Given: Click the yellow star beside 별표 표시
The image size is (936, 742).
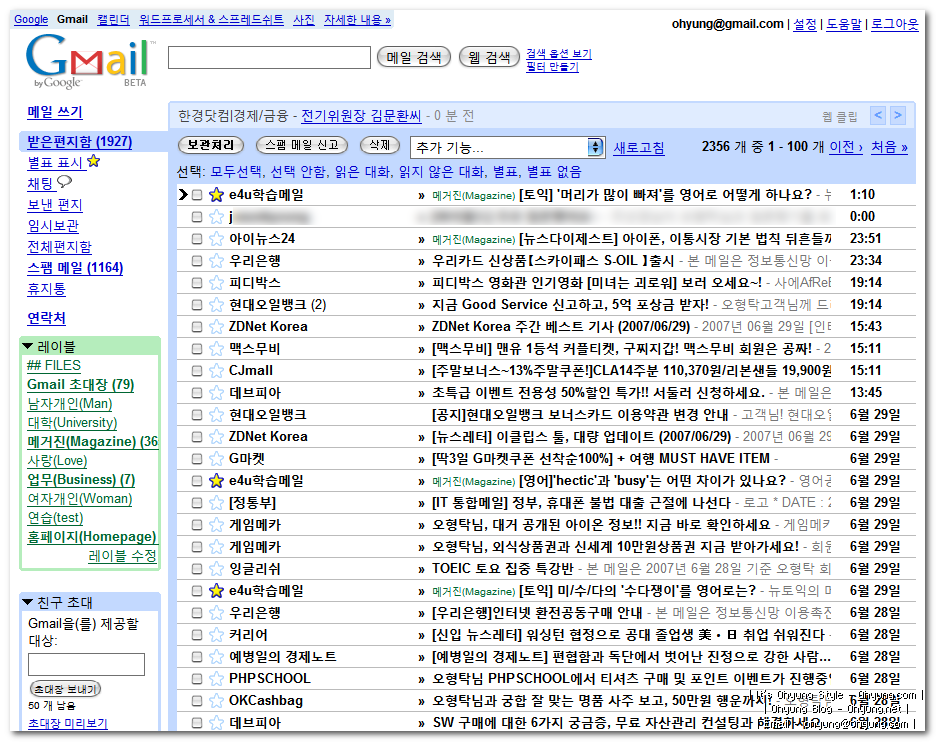Looking at the screenshot, I should click(x=94, y=161).
